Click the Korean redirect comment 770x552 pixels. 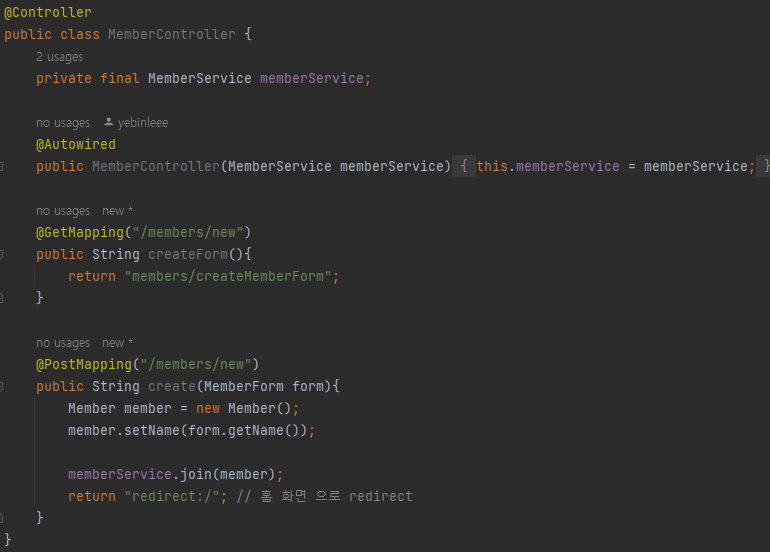point(324,497)
